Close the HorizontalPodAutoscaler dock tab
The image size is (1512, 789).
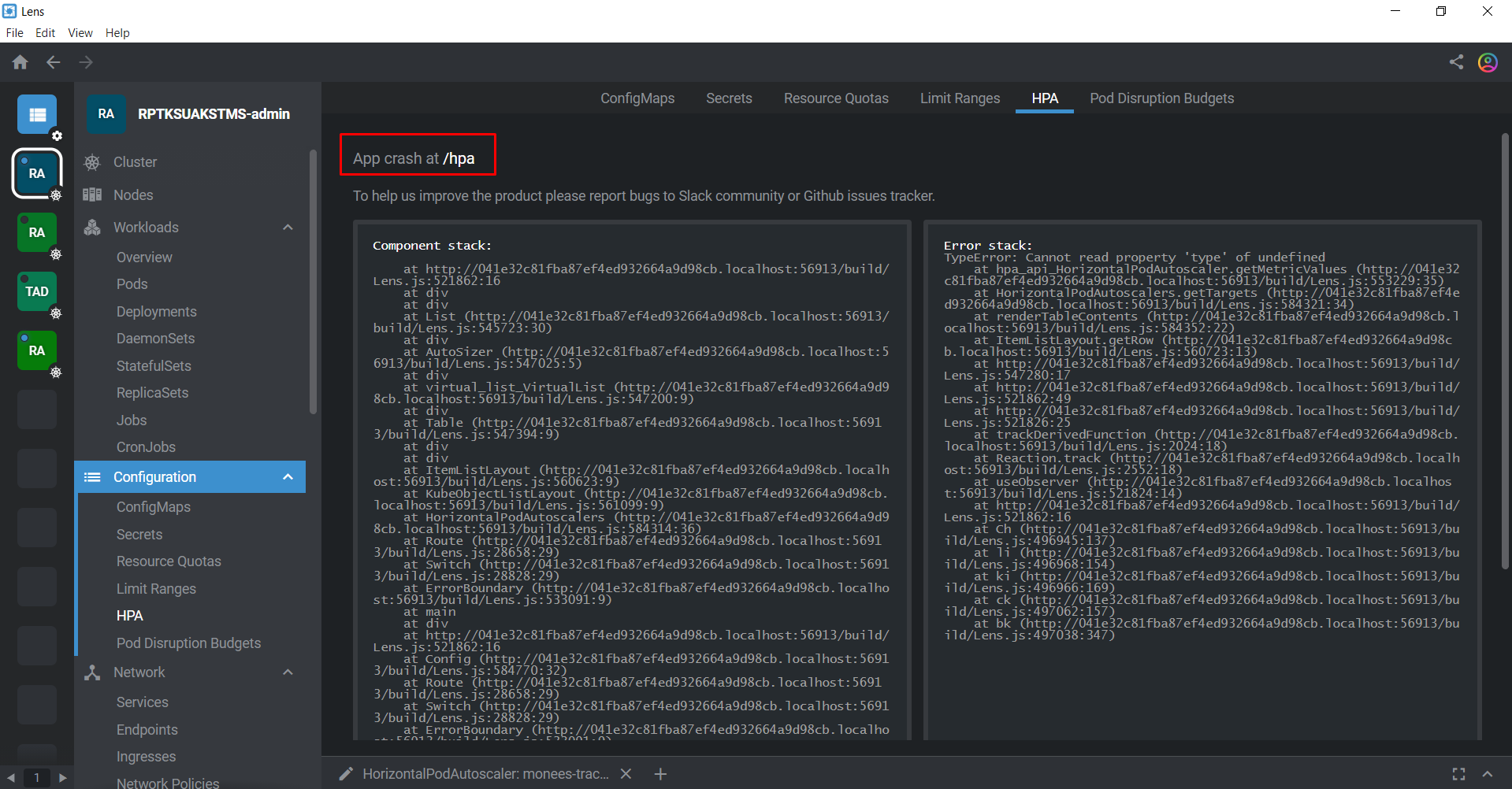626,773
